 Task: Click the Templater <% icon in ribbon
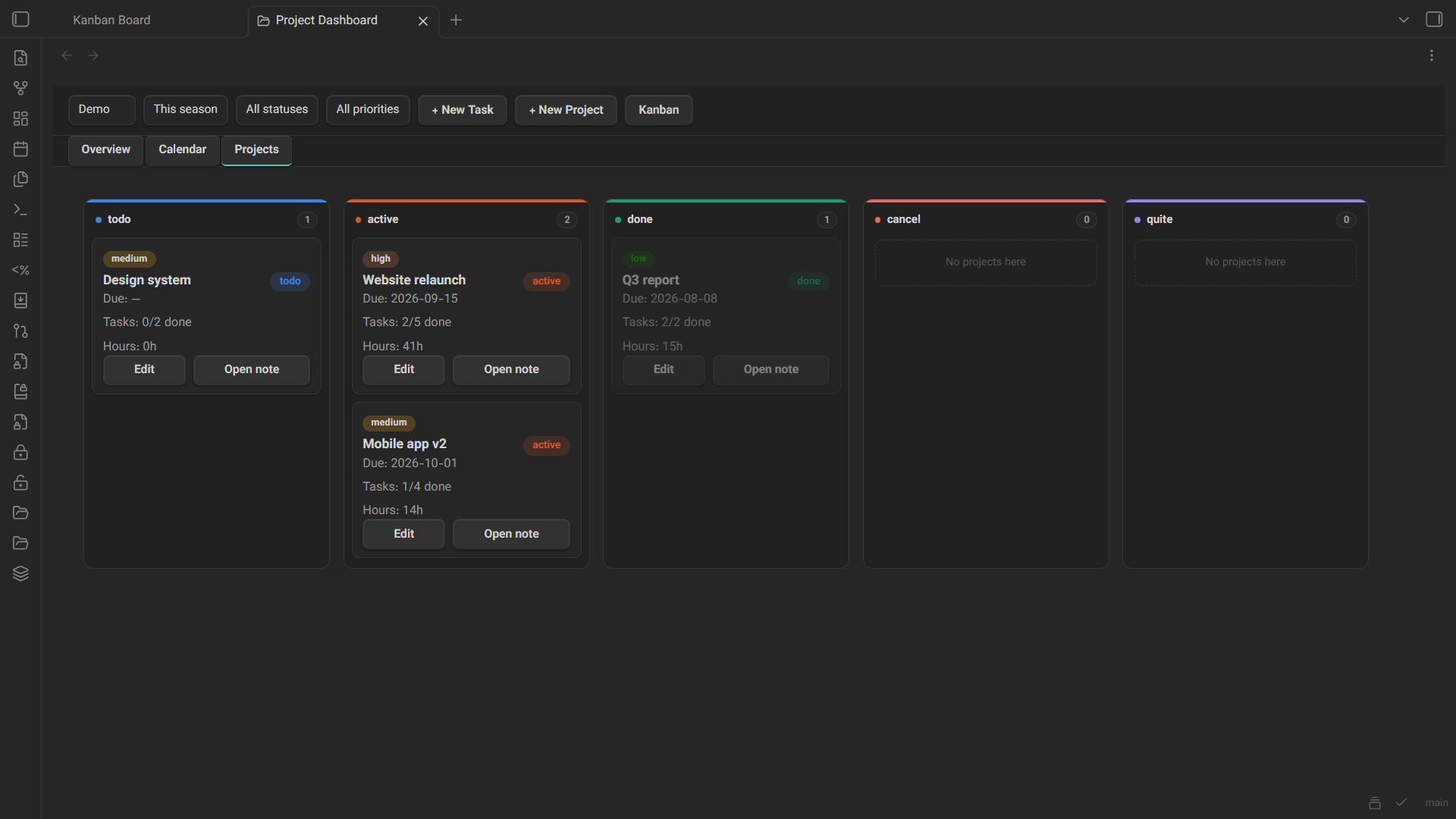click(x=20, y=270)
